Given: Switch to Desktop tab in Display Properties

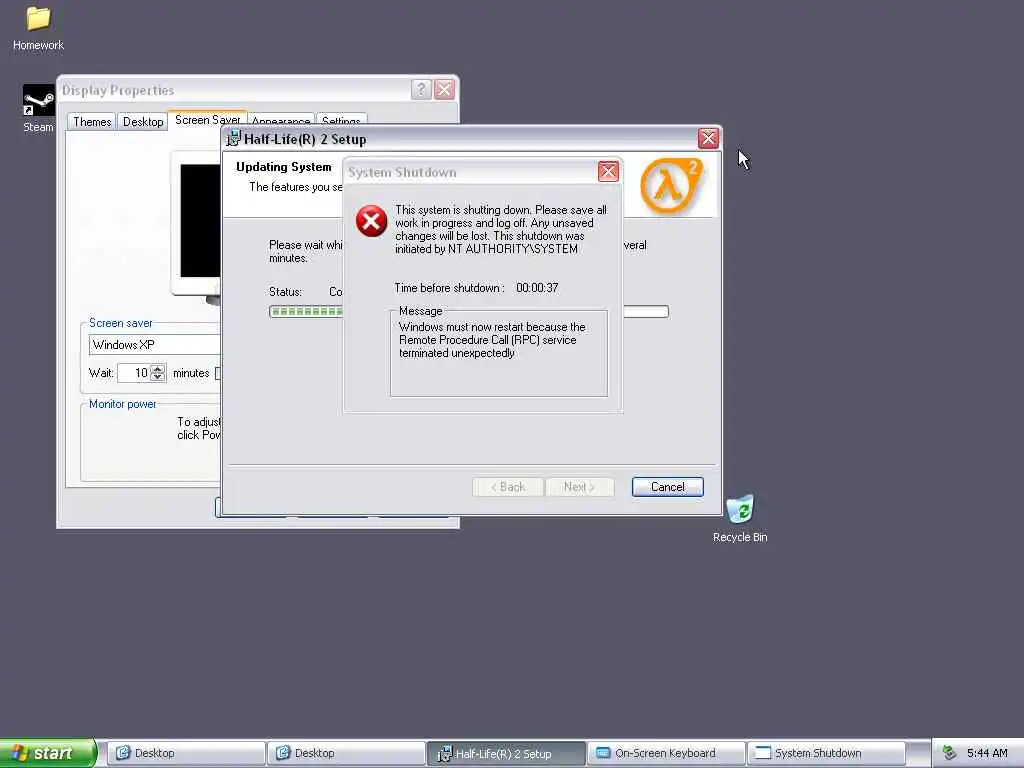Looking at the screenshot, I should coord(143,121).
